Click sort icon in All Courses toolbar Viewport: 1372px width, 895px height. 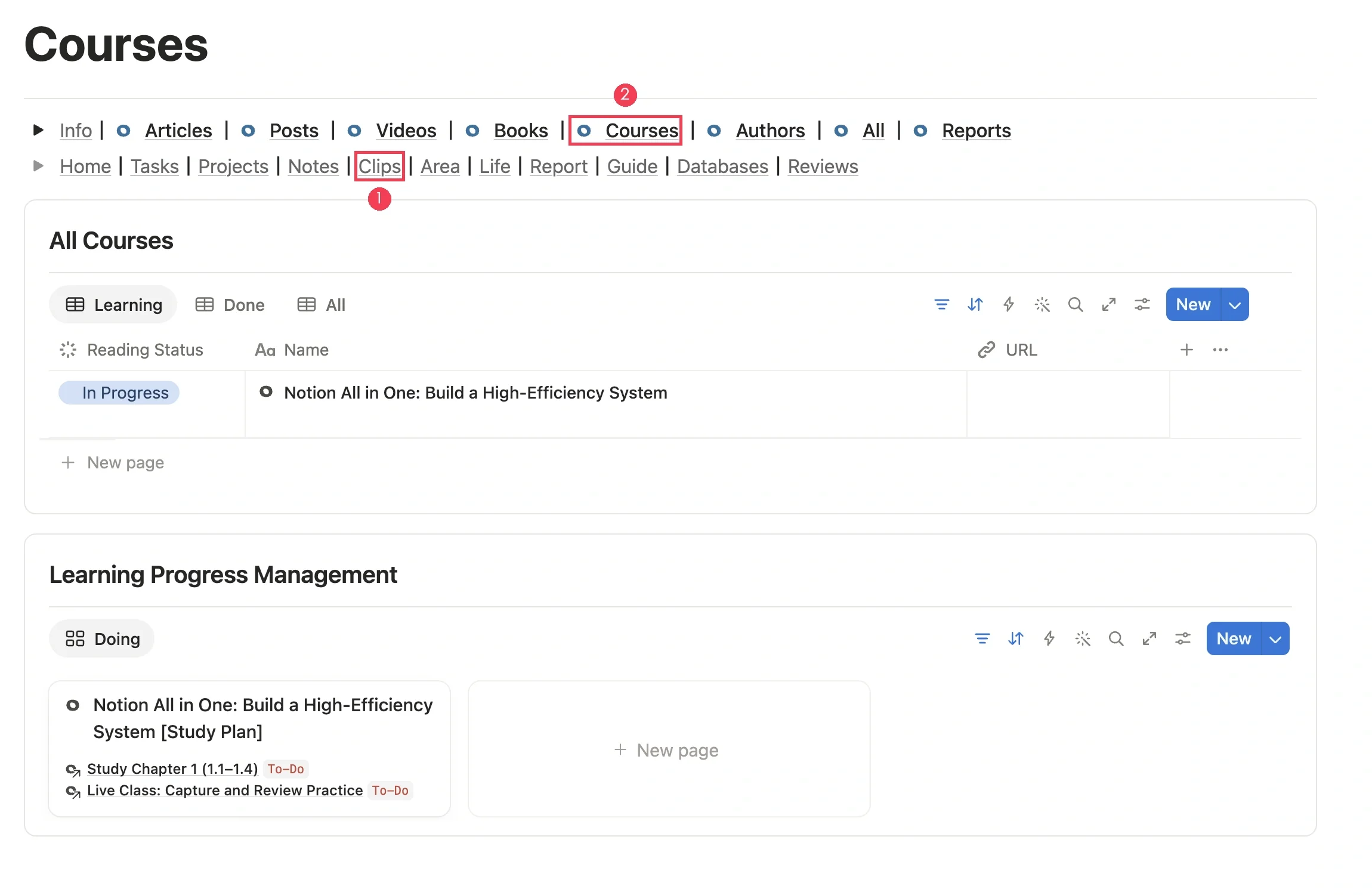[975, 305]
